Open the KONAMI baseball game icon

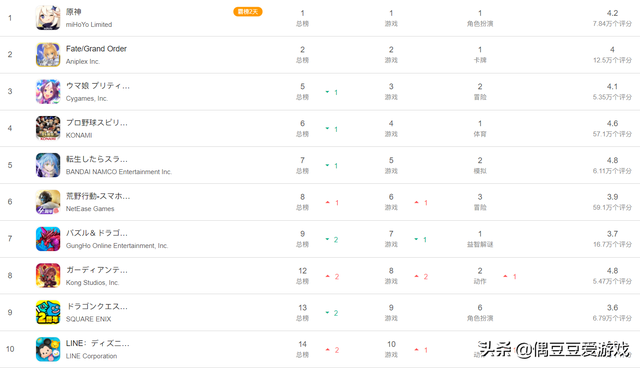(x=48, y=128)
